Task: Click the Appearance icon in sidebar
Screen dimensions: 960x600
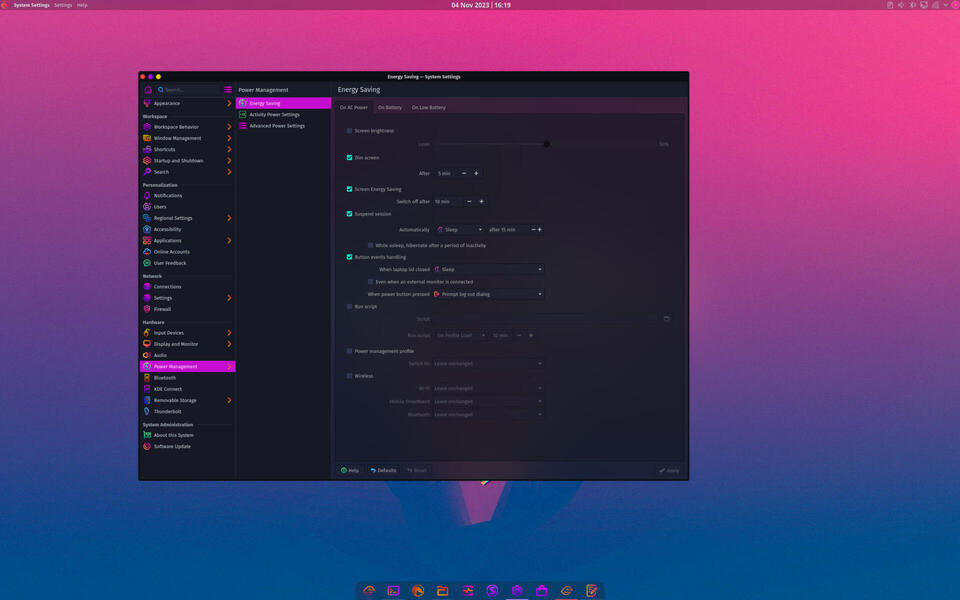Action: (x=147, y=103)
